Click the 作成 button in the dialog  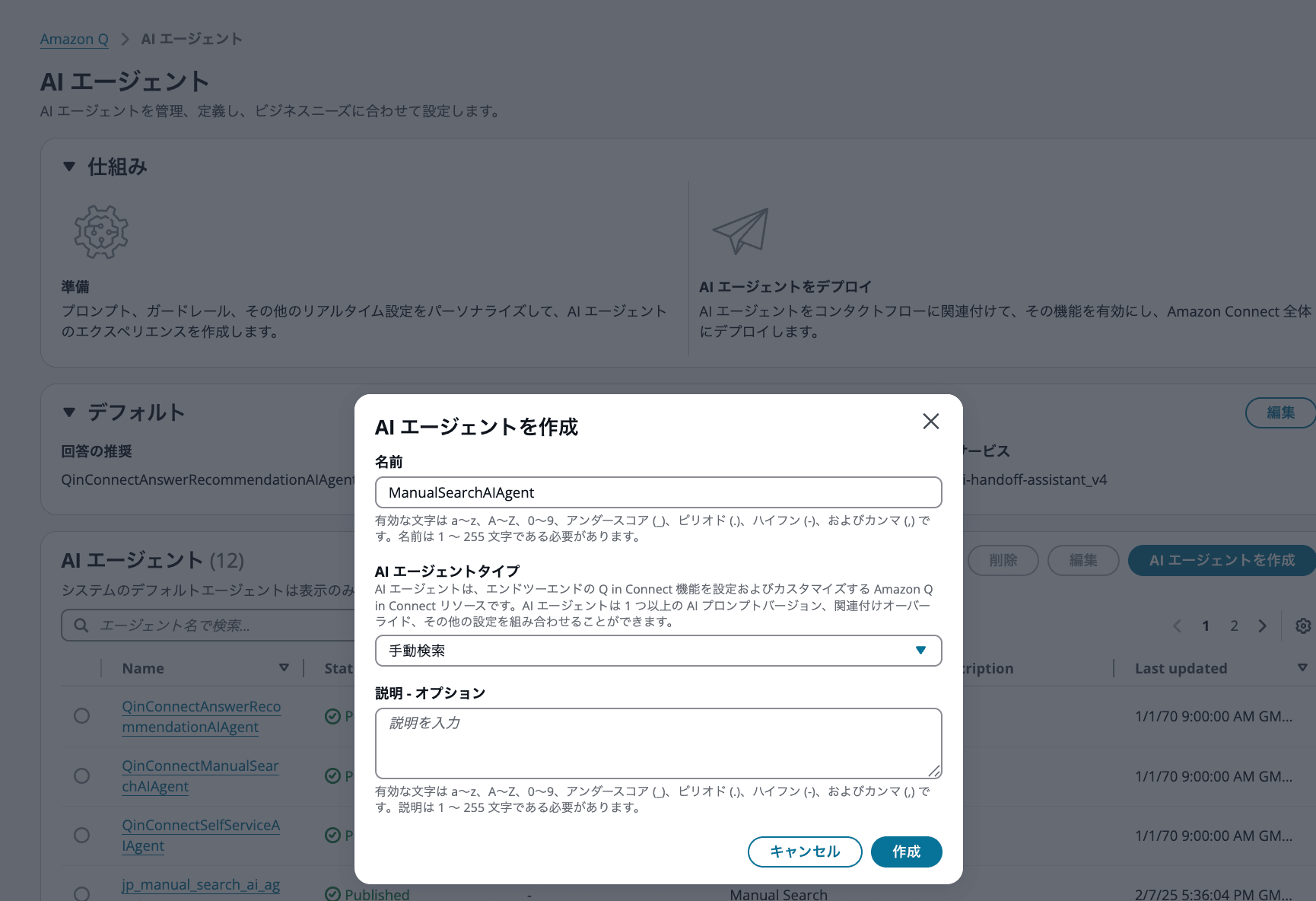tap(906, 852)
